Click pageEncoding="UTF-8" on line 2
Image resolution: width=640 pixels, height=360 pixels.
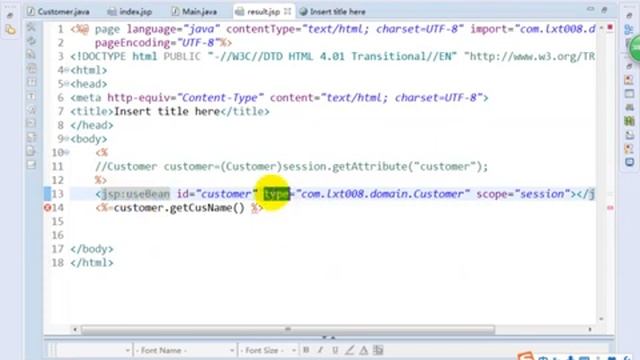pyautogui.click(x=158, y=43)
